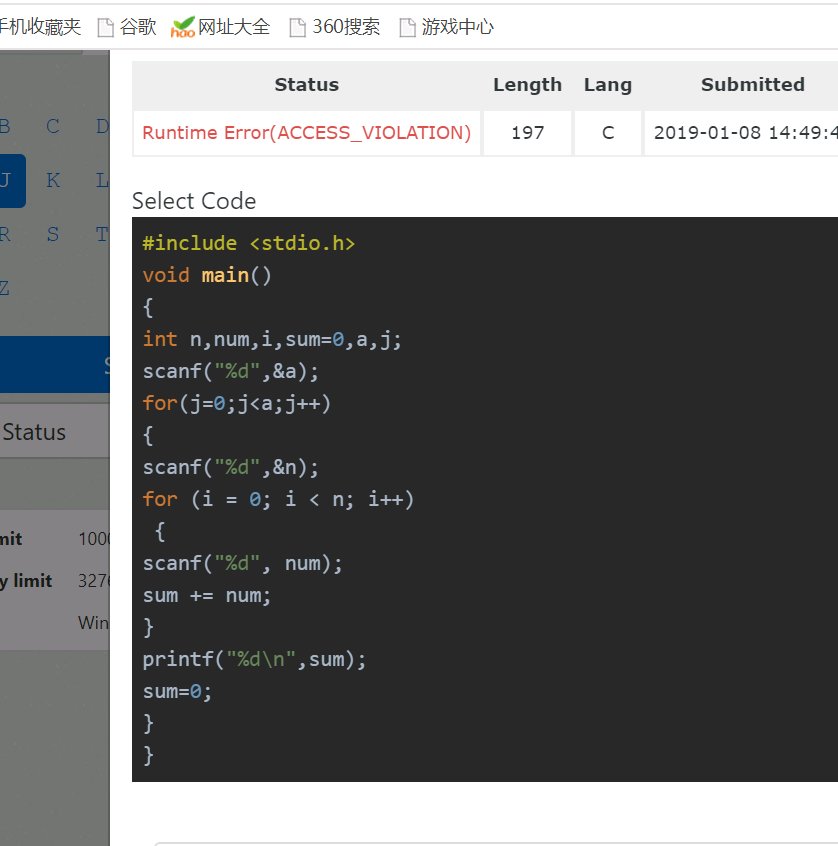
Task: Click the Lang column header
Action: (x=608, y=85)
